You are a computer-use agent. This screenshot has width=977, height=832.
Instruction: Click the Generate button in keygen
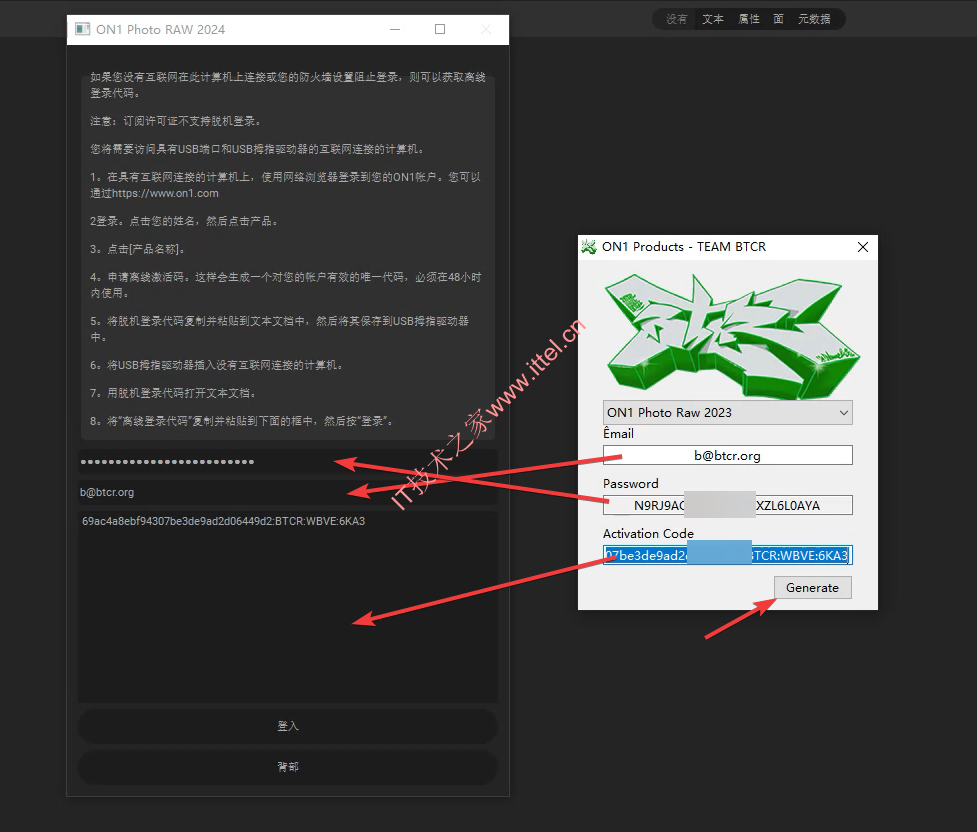[x=813, y=588]
